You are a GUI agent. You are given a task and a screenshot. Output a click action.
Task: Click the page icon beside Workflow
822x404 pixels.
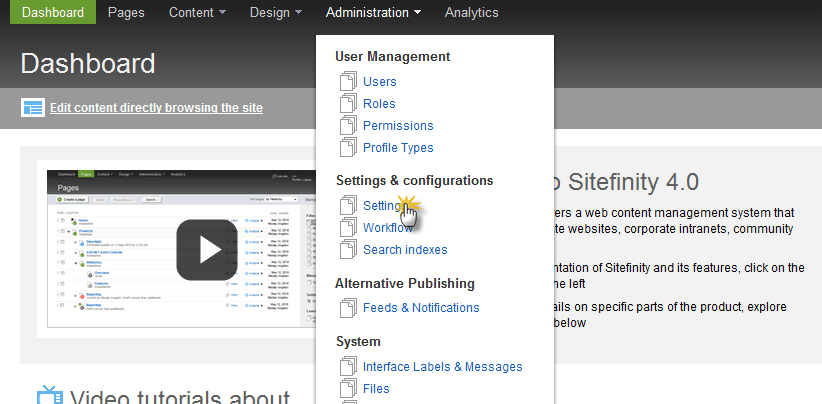348,227
